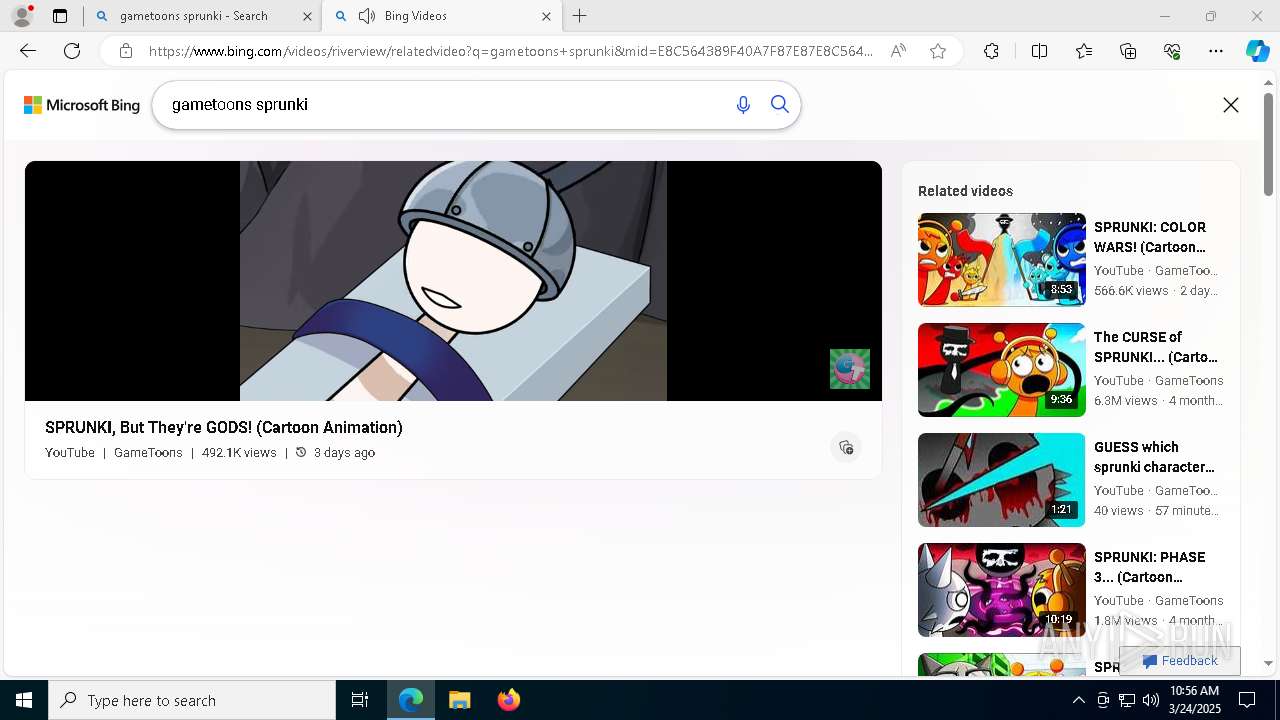The image size is (1280, 720).
Task: Close the Bing Videos tab
Action: click(x=546, y=16)
